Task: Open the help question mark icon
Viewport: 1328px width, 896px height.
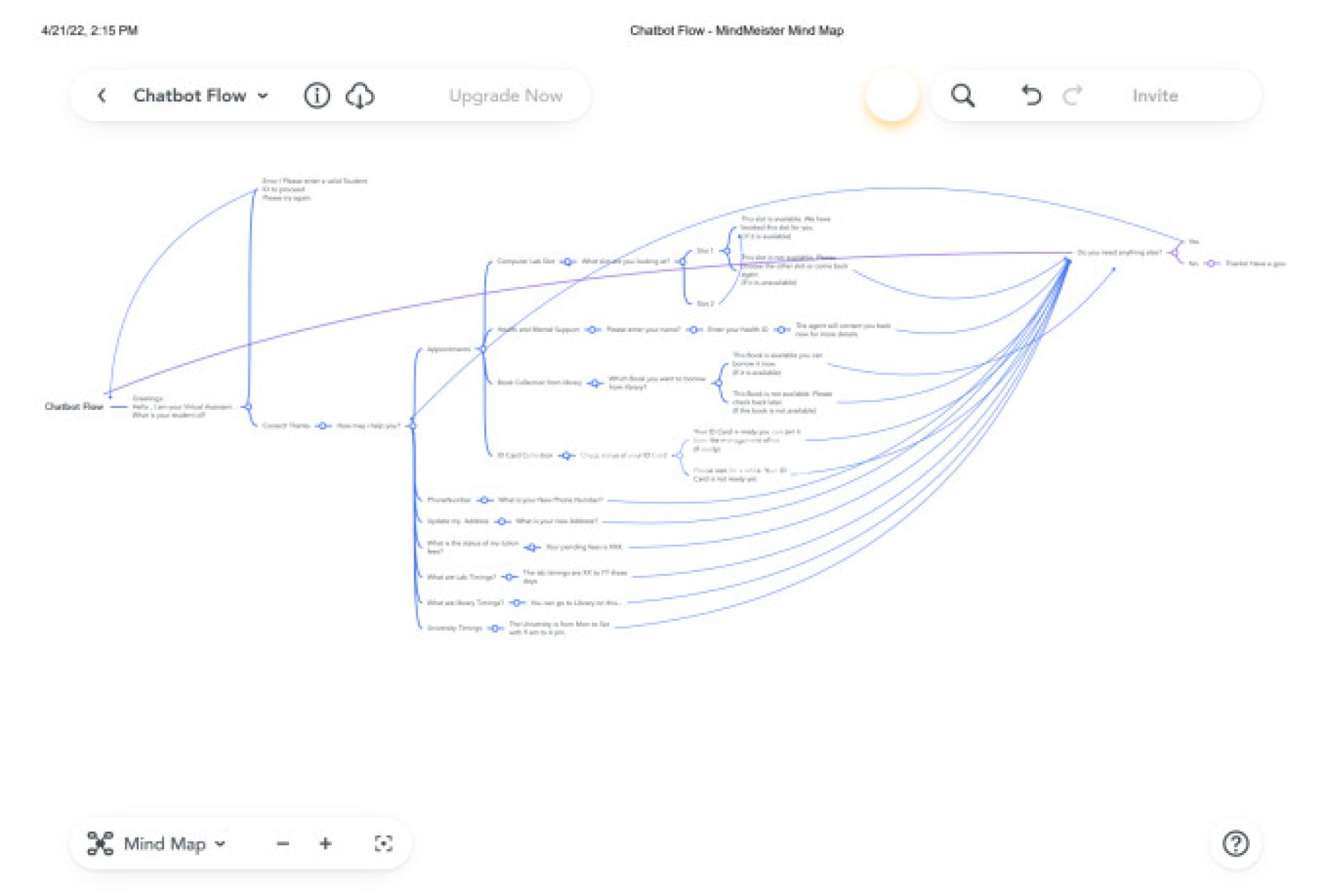Action: [1235, 843]
